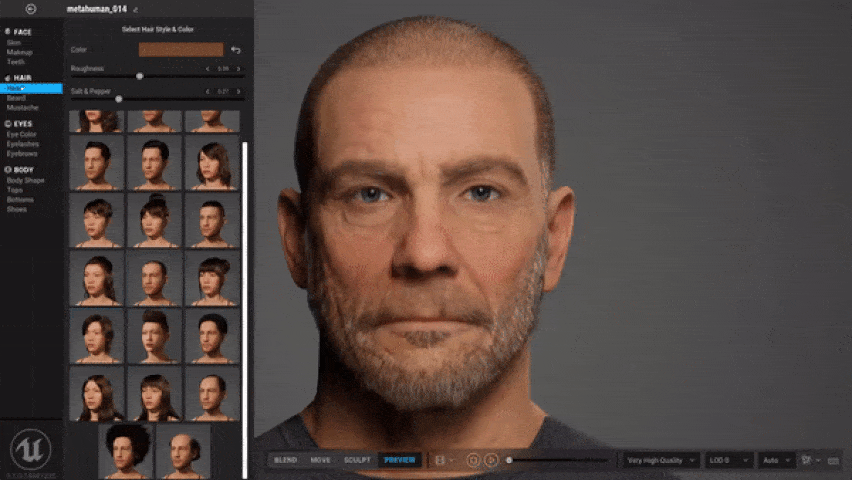Switch to Blend mode
Viewport: 852px width, 480px height.
[286, 460]
